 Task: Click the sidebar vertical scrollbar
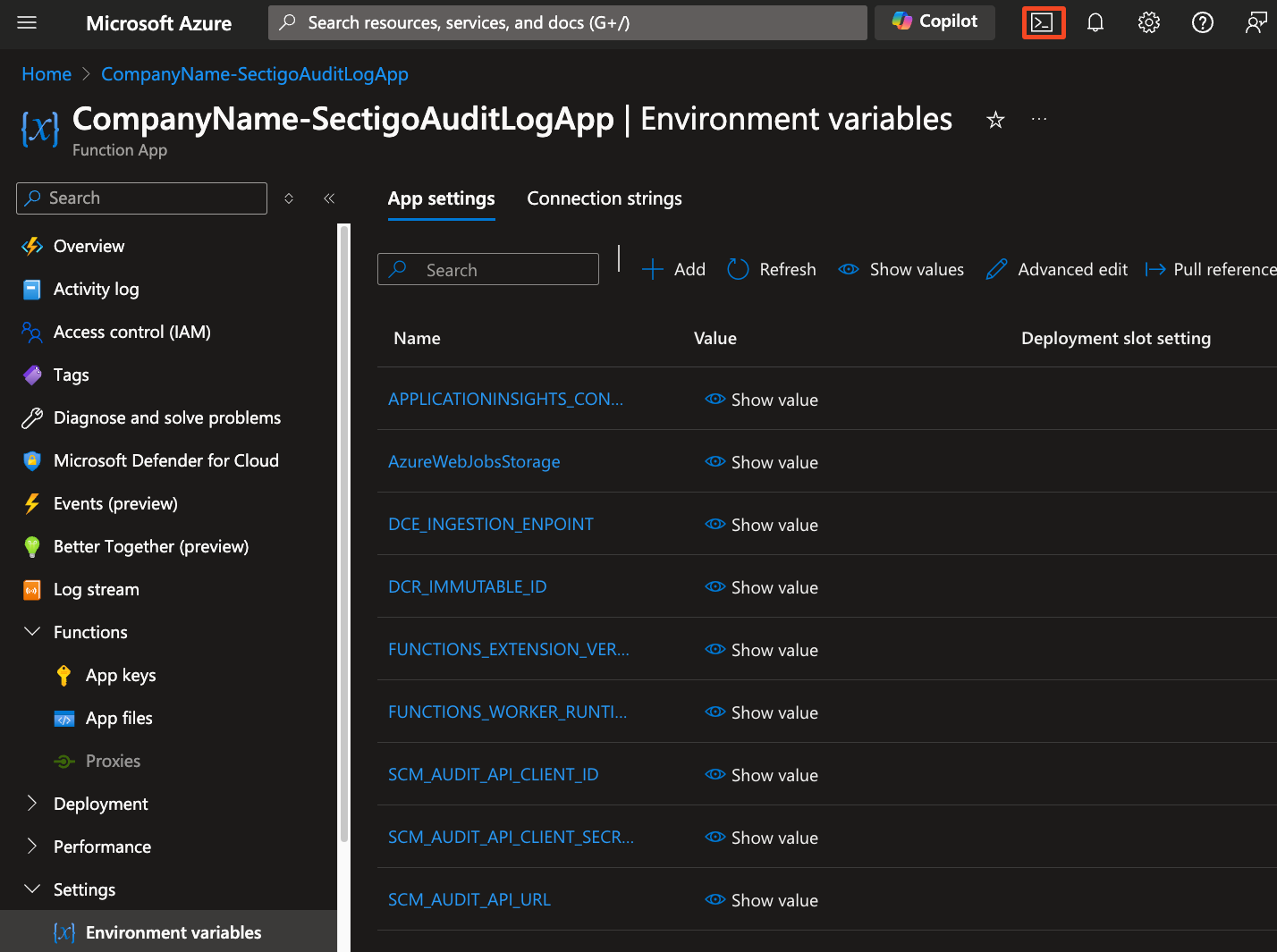[344, 533]
